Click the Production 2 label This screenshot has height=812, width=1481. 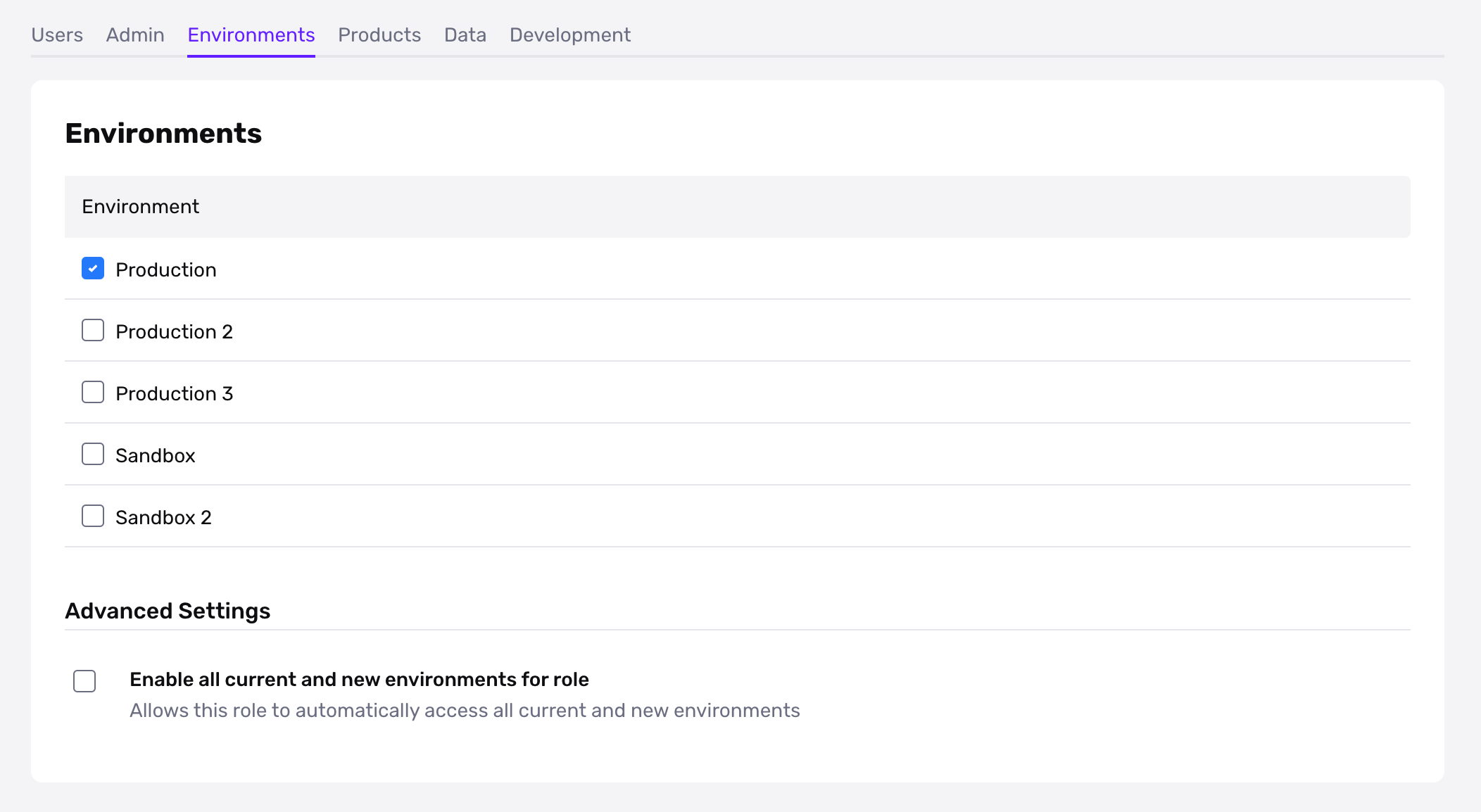[175, 332]
